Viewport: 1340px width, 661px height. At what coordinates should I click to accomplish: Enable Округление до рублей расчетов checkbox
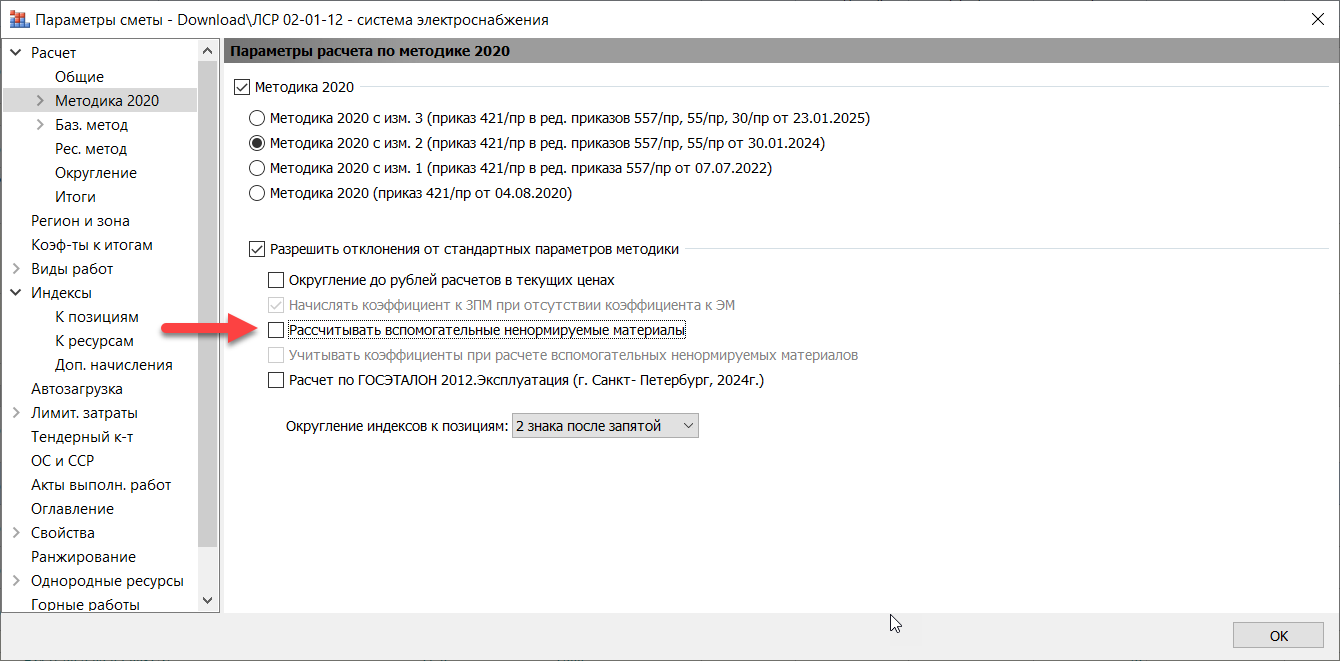pyautogui.click(x=277, y=280)
